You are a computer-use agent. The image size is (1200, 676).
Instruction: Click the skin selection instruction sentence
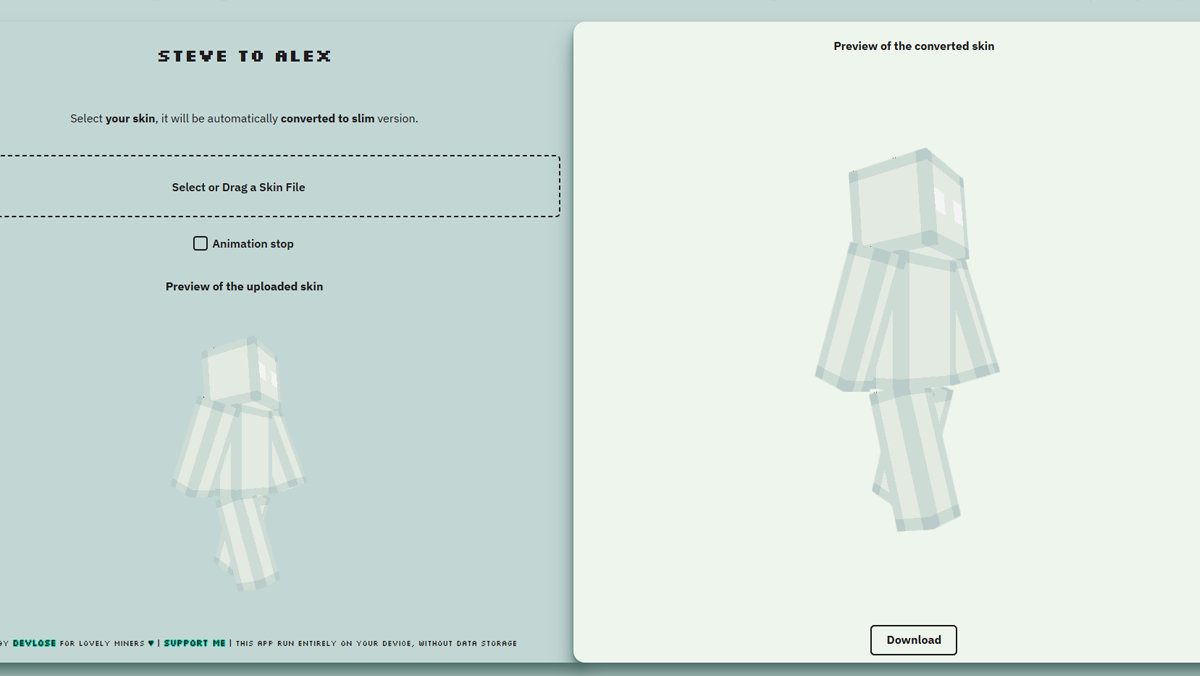[x=244, y=119]
